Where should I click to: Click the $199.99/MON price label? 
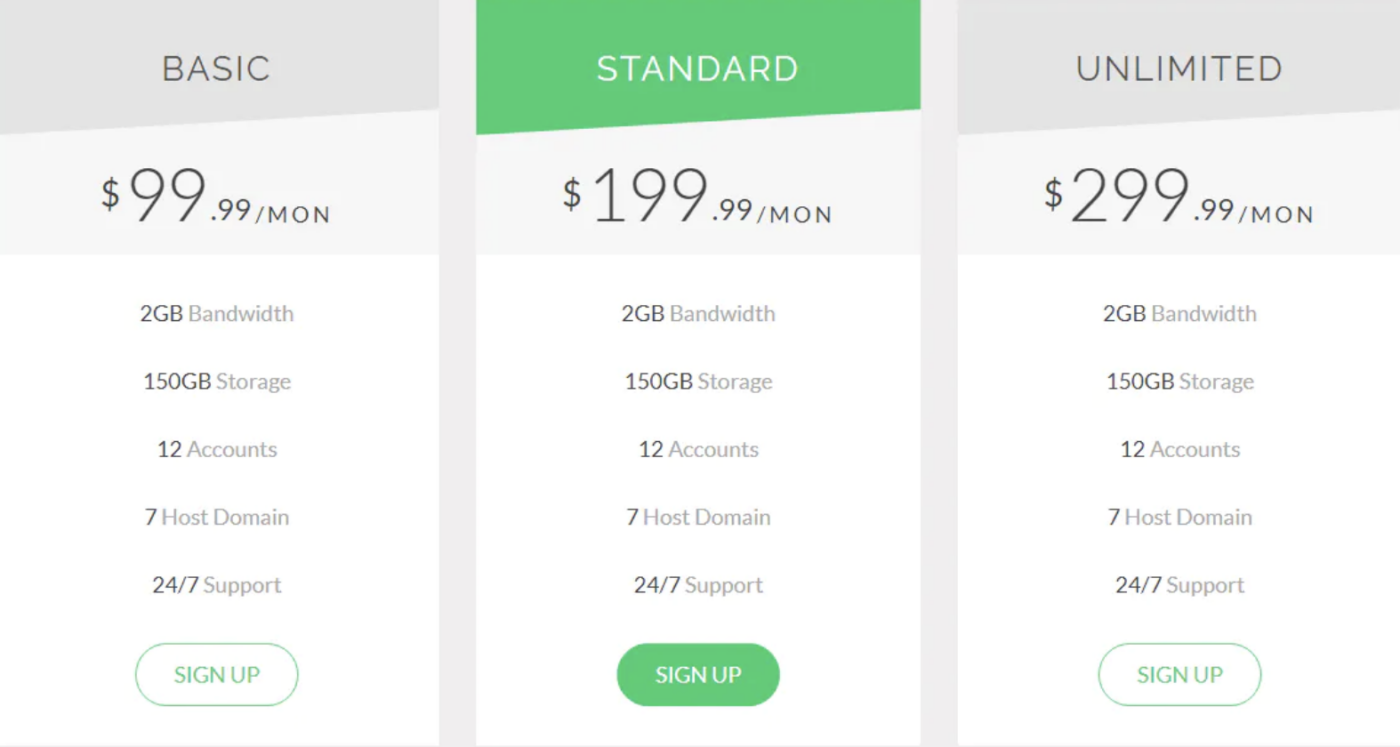[698, 195]
